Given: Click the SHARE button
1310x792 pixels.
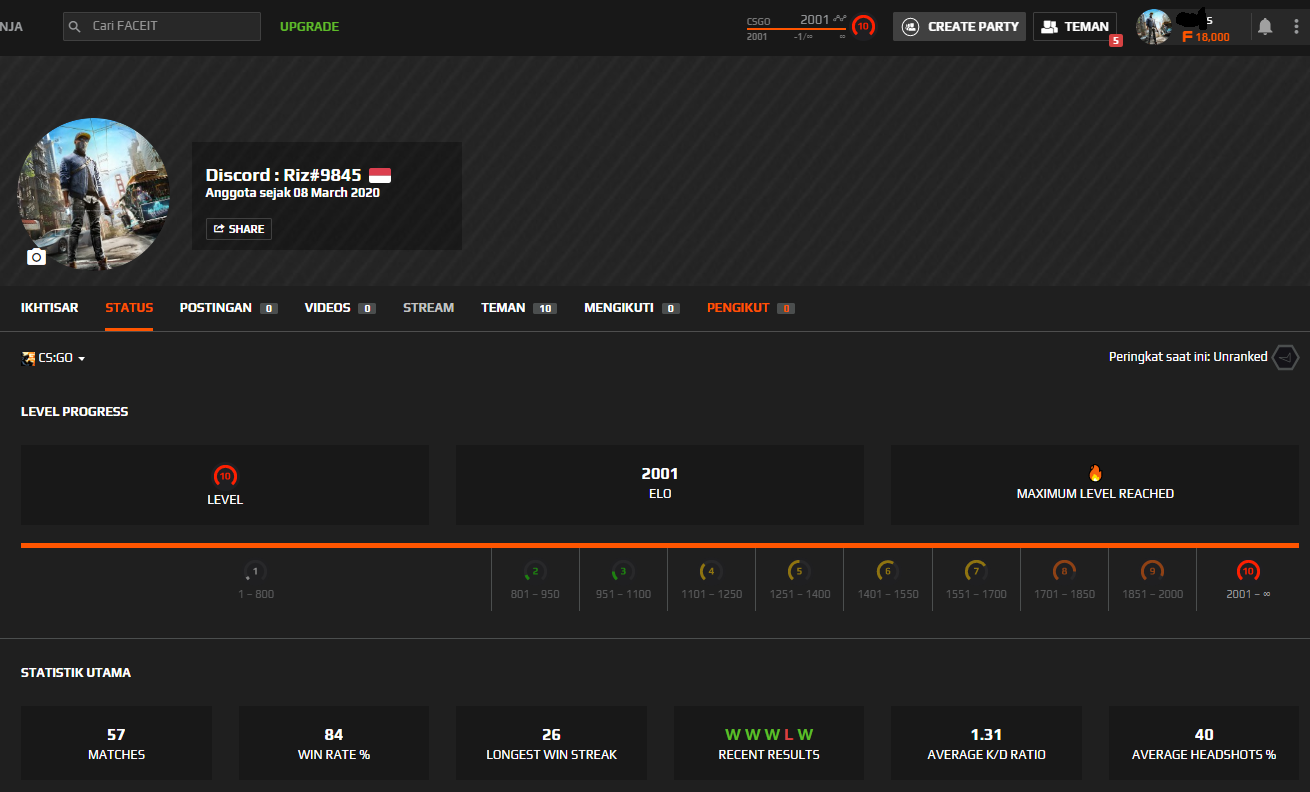Looking at the screenshot, I should (238, 229).
